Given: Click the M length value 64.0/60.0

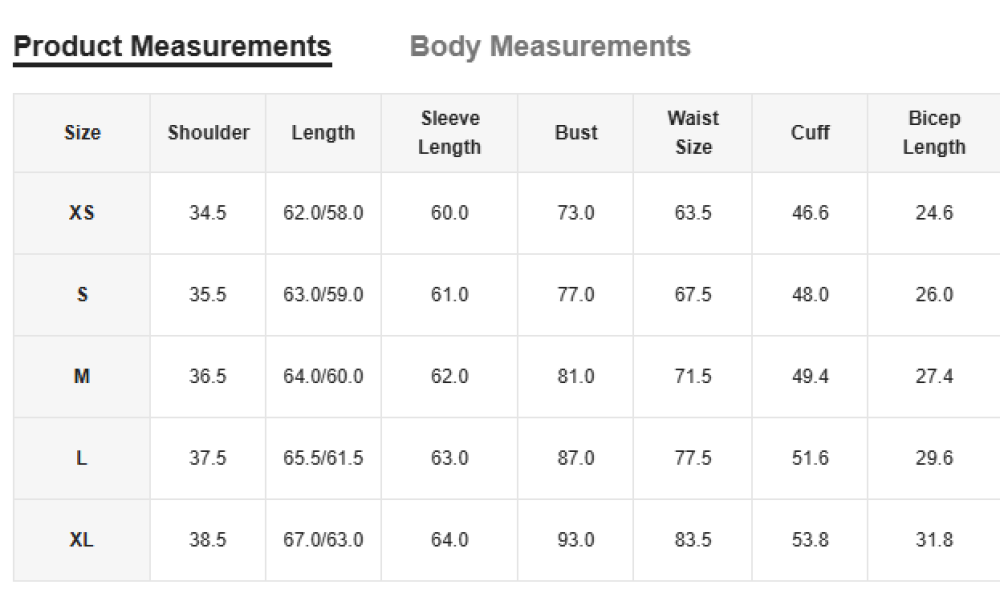Looking at the screenshot, I should 323,377.
